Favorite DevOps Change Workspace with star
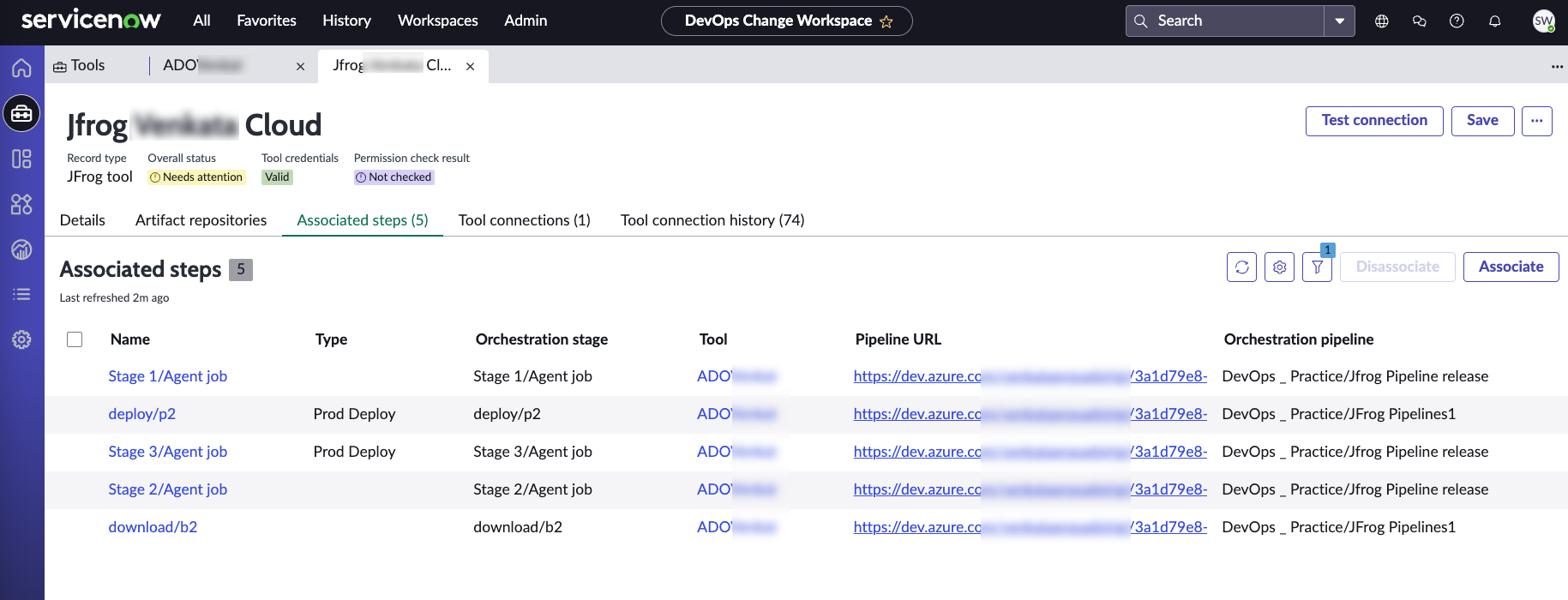 [886, 21]
